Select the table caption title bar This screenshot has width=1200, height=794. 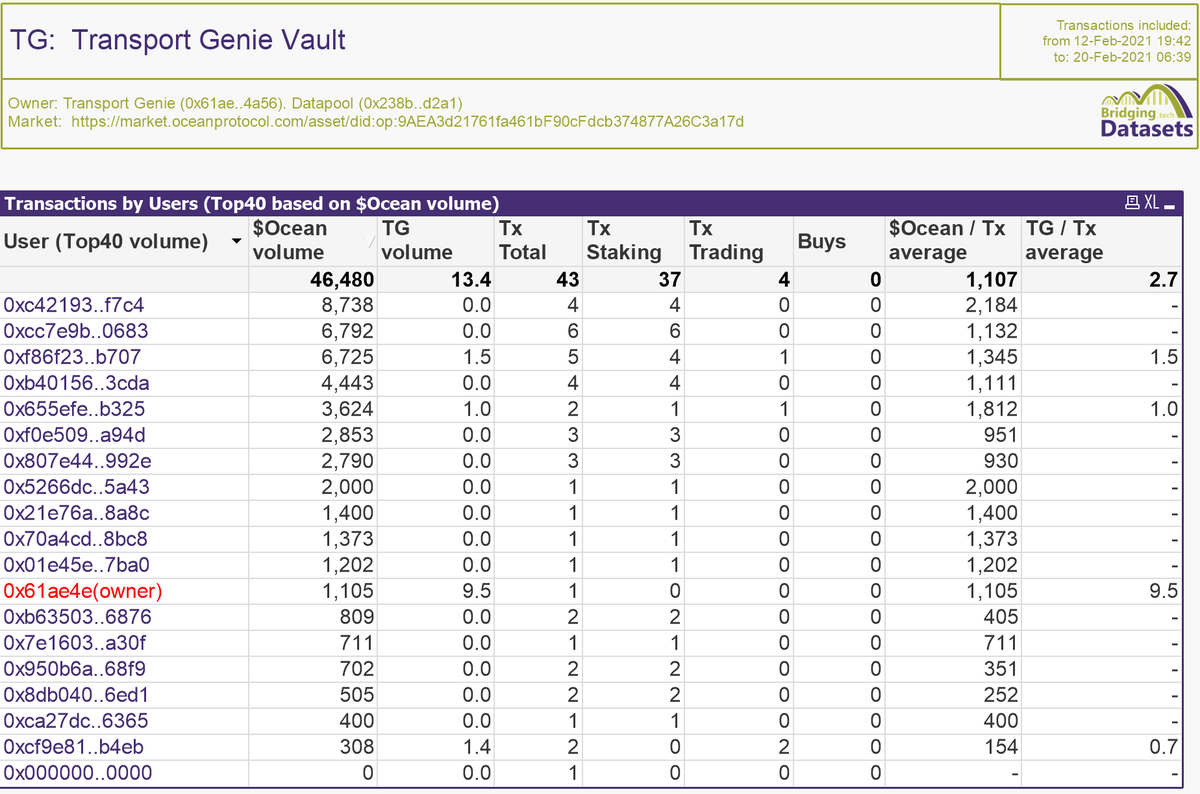tap(591, 203)
